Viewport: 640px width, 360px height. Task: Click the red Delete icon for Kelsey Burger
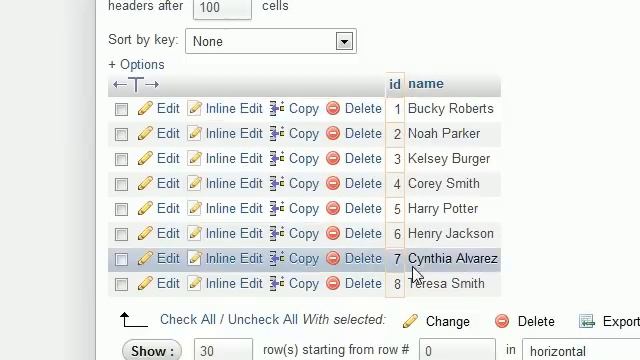click(333, 158)
